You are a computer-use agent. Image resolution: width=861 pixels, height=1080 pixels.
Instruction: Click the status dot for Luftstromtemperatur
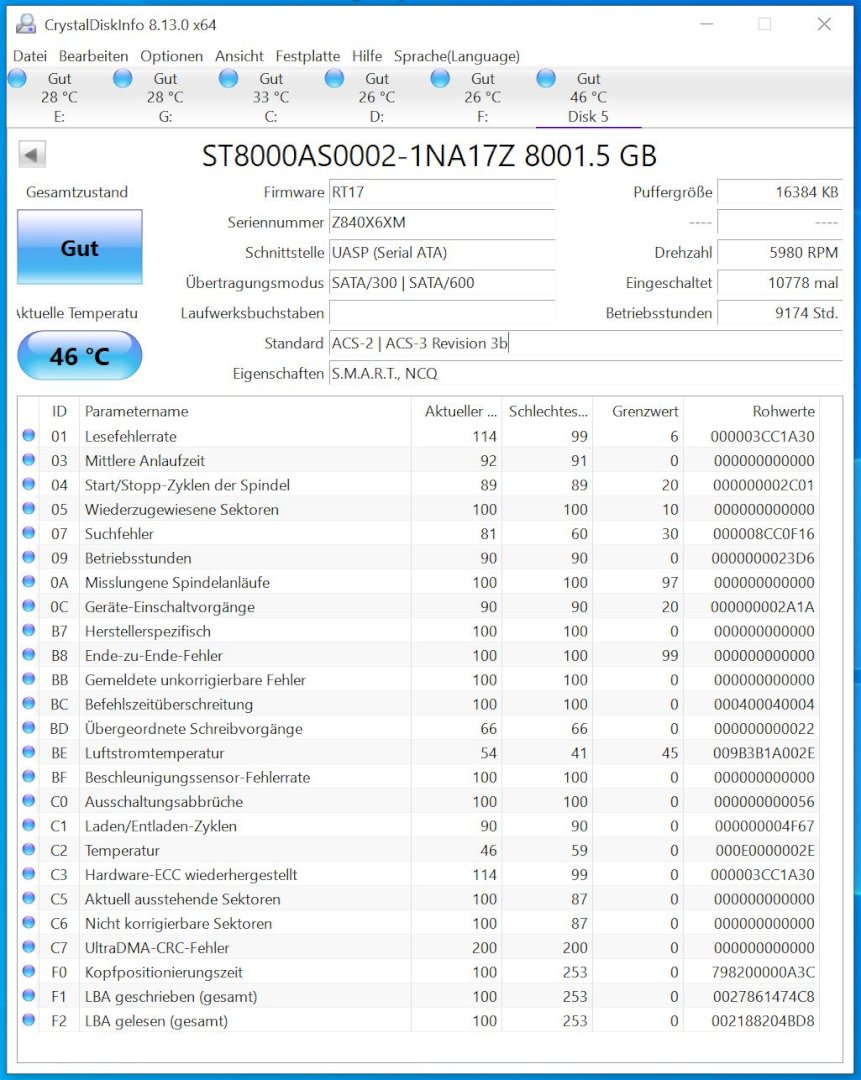coord(29,753)
